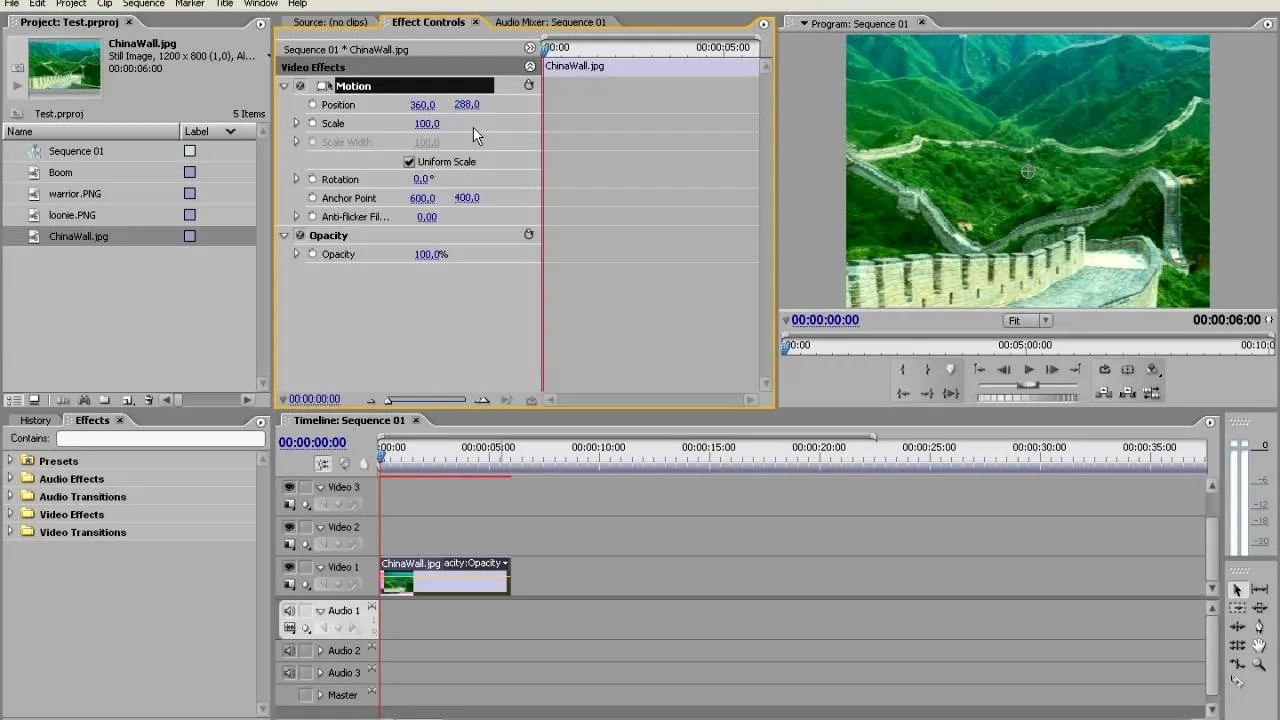The width and height of the screenshot is (1280, 720).
Task: Reset the Opacity effect with its reset icon
Action: pos(529,235)
